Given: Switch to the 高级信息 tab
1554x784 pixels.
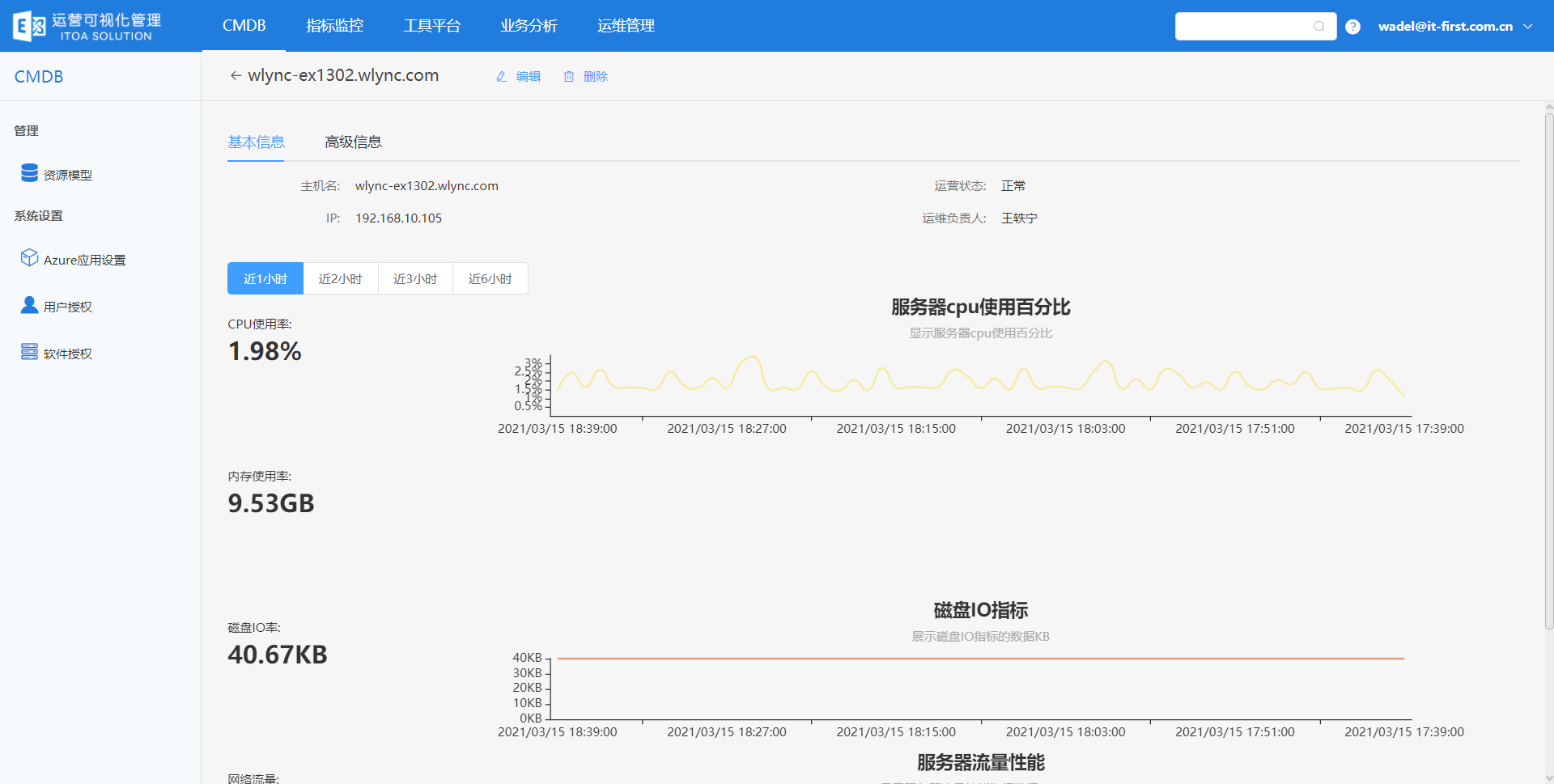Looking at the screenshot, I should [x=353, y=142].
